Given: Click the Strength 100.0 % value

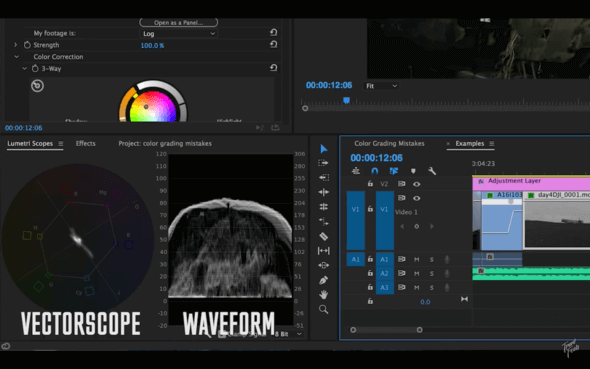Looking at the screenshot, I should point(152,46).
